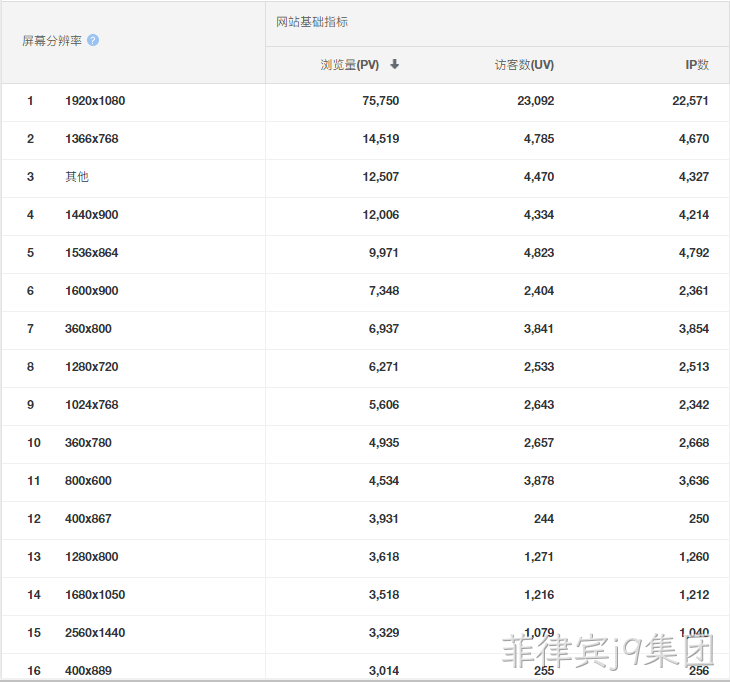Select the 1280x720 resolution row
The height and width of the screenshot is (682, 730).
click(x=365, y=367)
